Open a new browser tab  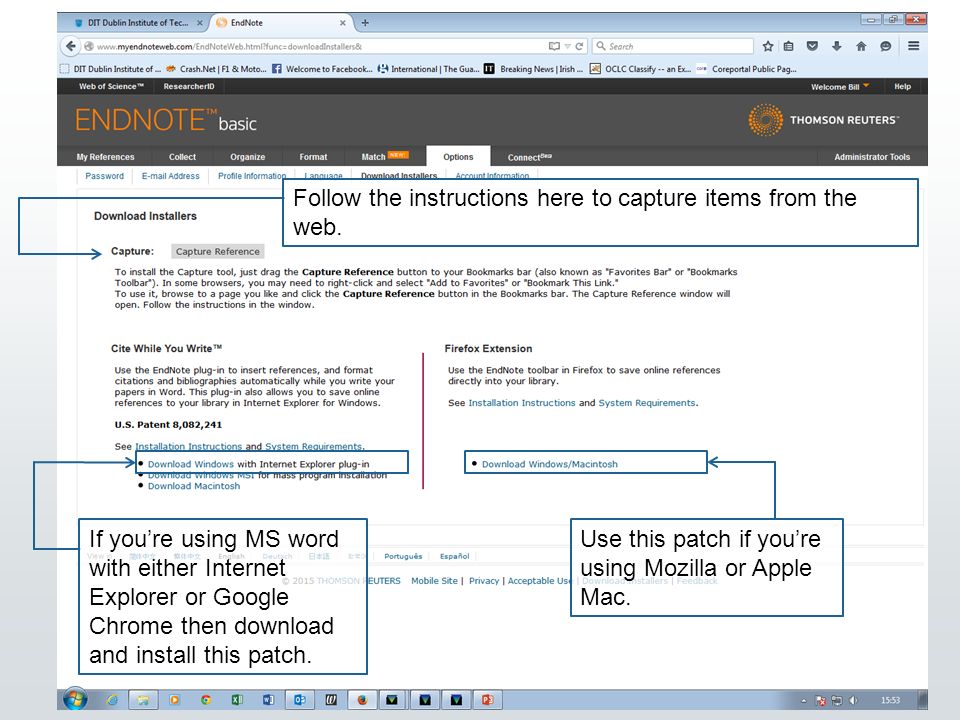click(x=365, y=23)
